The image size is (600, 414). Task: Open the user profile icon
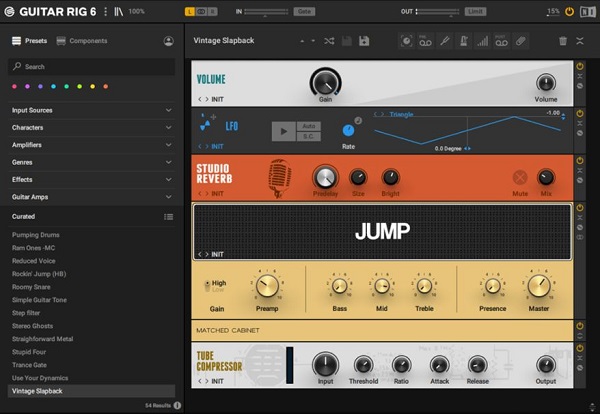click(168, 41)
